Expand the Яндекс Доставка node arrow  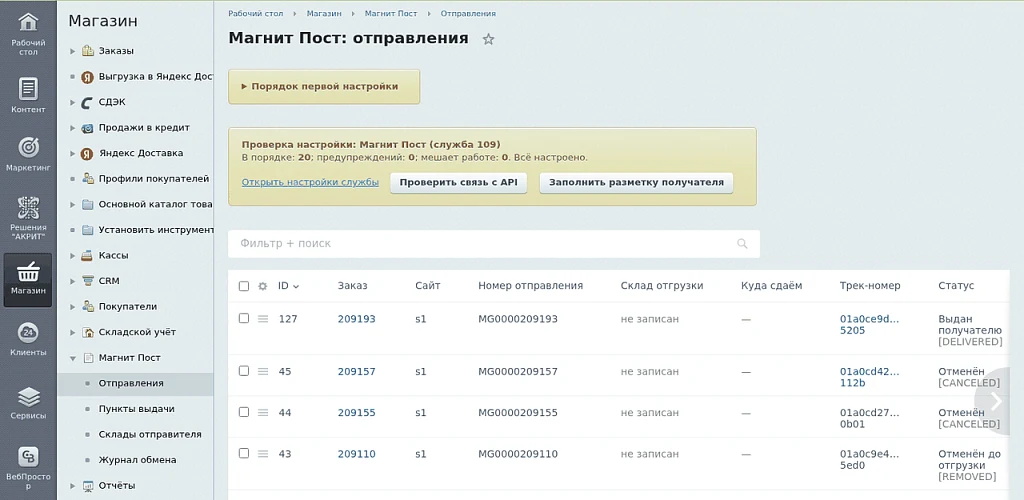tap(72, 153)
